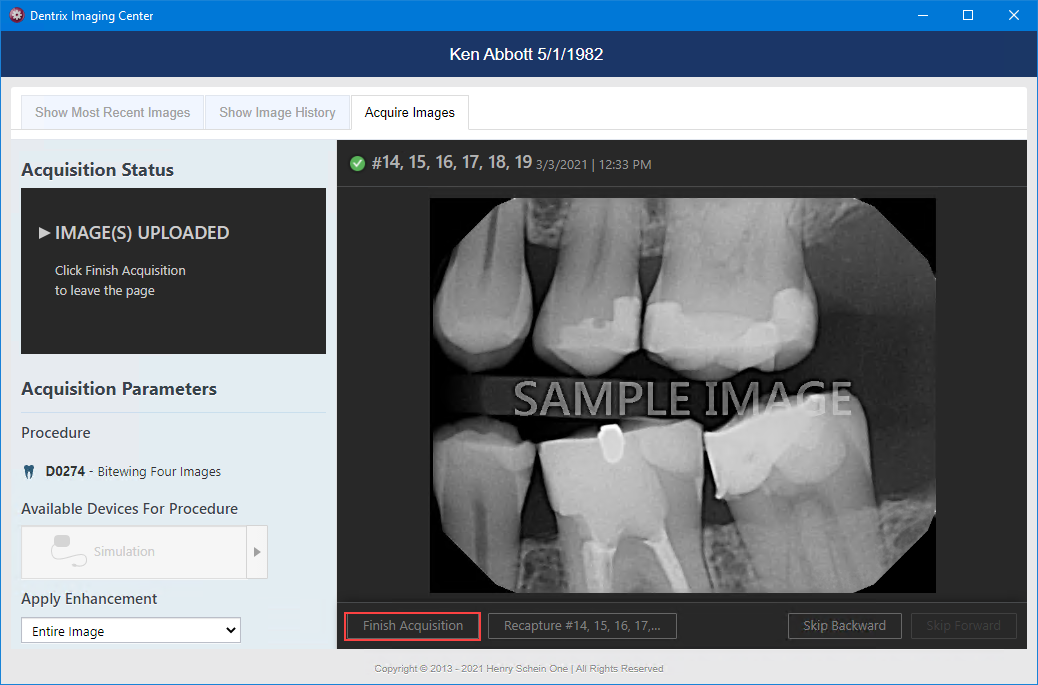
Task: Select the Acquire Images tab
Action: click(409, 113)
